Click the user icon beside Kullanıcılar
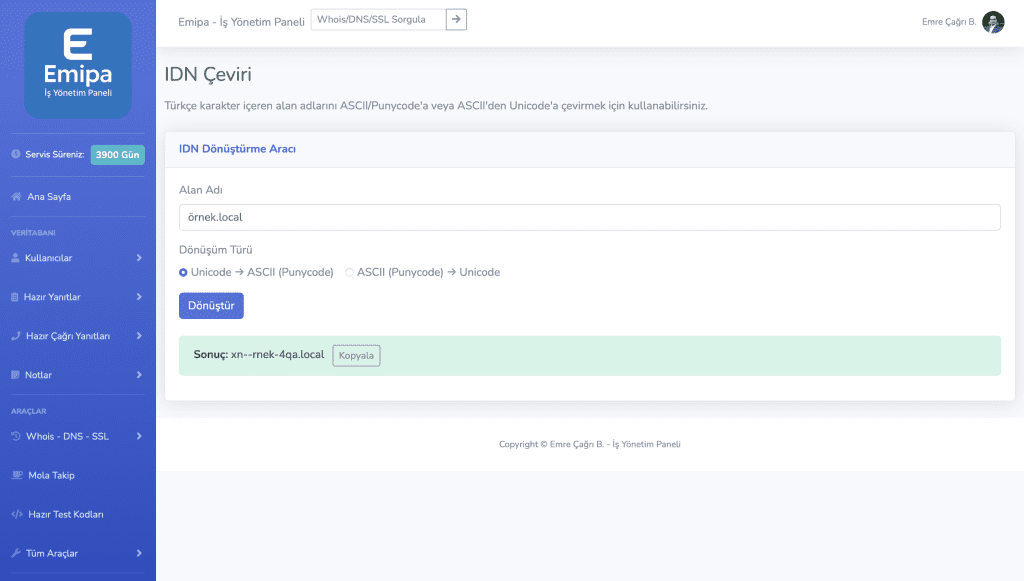This screenshot has width=1024, height=581. pyautogui.click(x=15, y=258)
